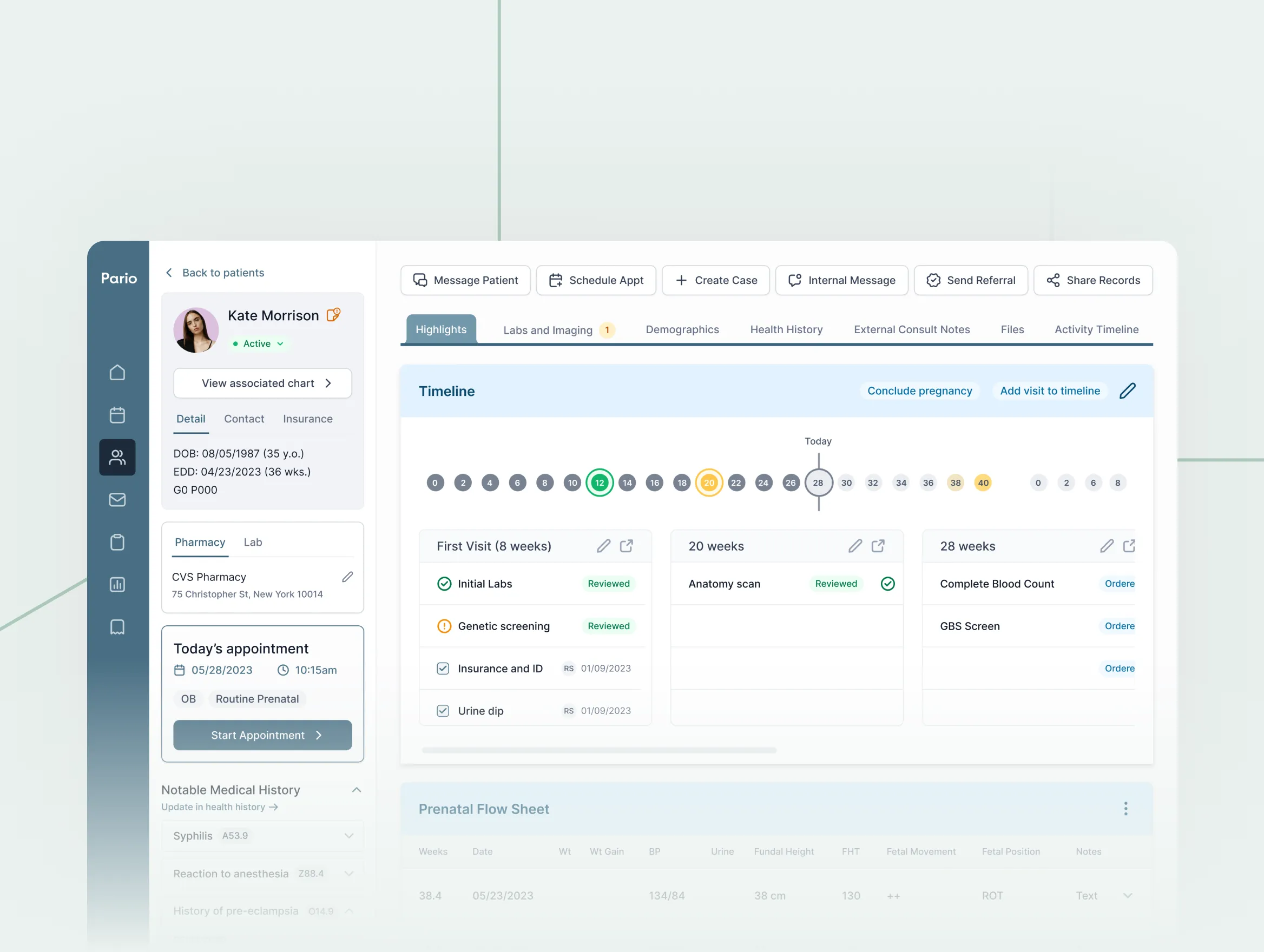The height and width of the screenshot is (952, 1264).
Task: Collapse the Notable Medical History section
Action: [357, 790]
